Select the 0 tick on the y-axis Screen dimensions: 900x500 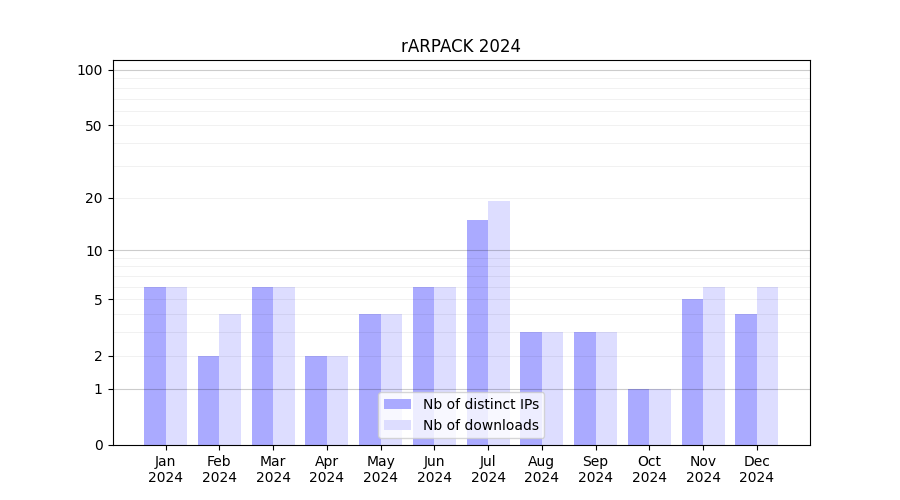[98, 445]
